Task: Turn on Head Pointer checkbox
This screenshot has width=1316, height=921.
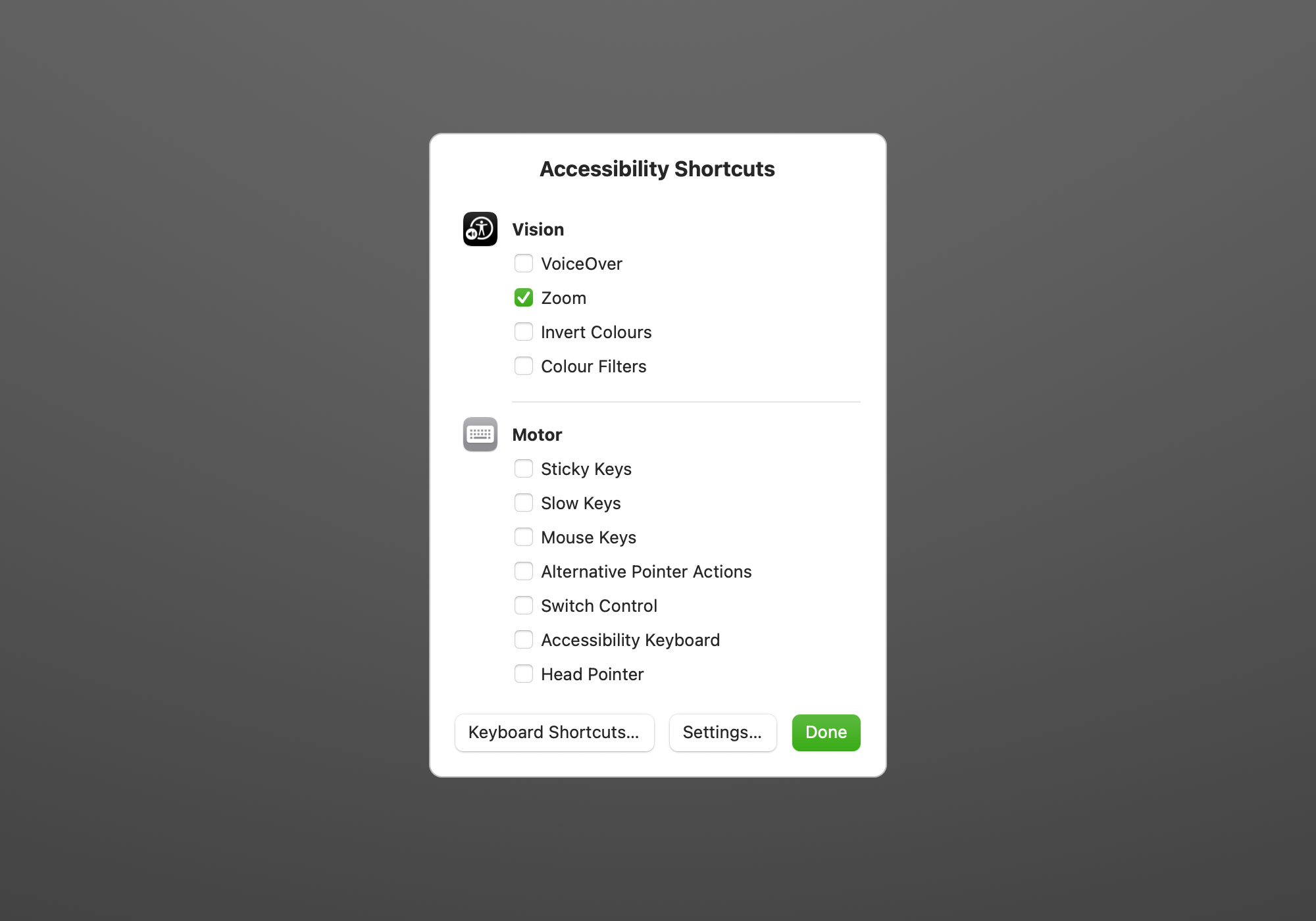Action: (524, 674)
